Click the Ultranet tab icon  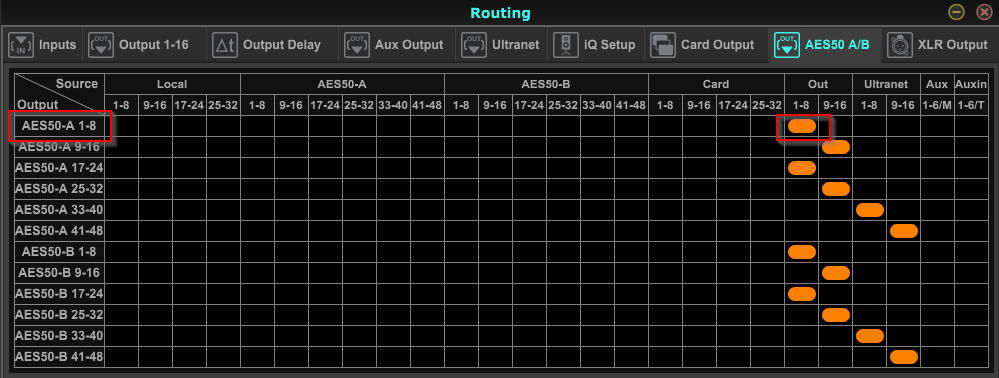tap(474, 45)
